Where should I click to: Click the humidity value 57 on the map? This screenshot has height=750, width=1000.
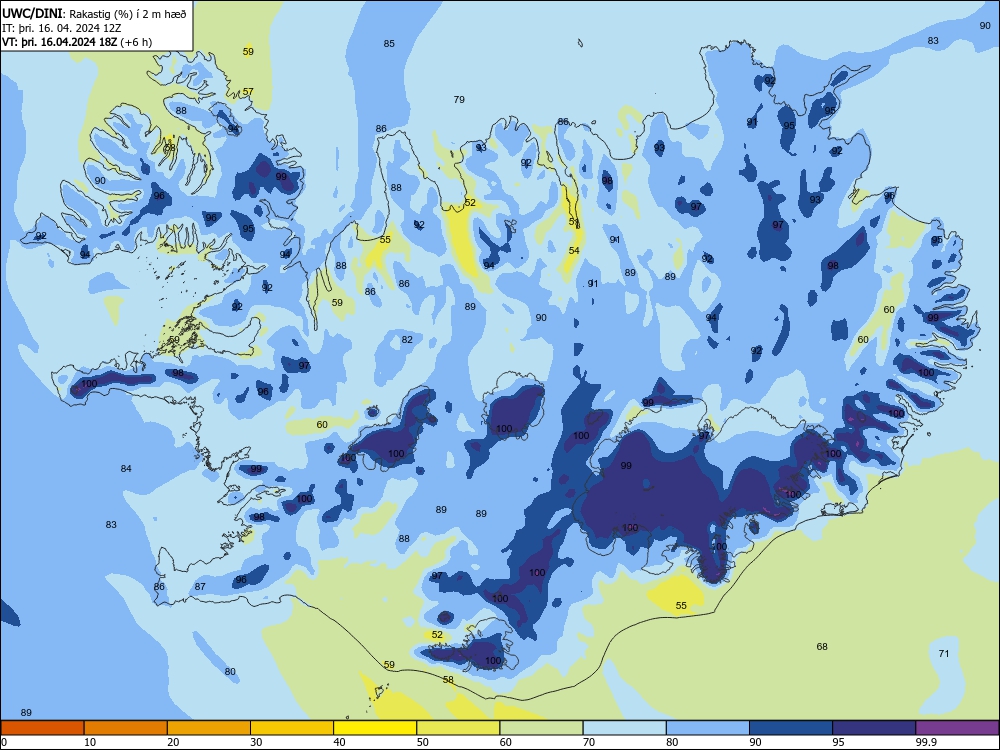tap(248, 91)
